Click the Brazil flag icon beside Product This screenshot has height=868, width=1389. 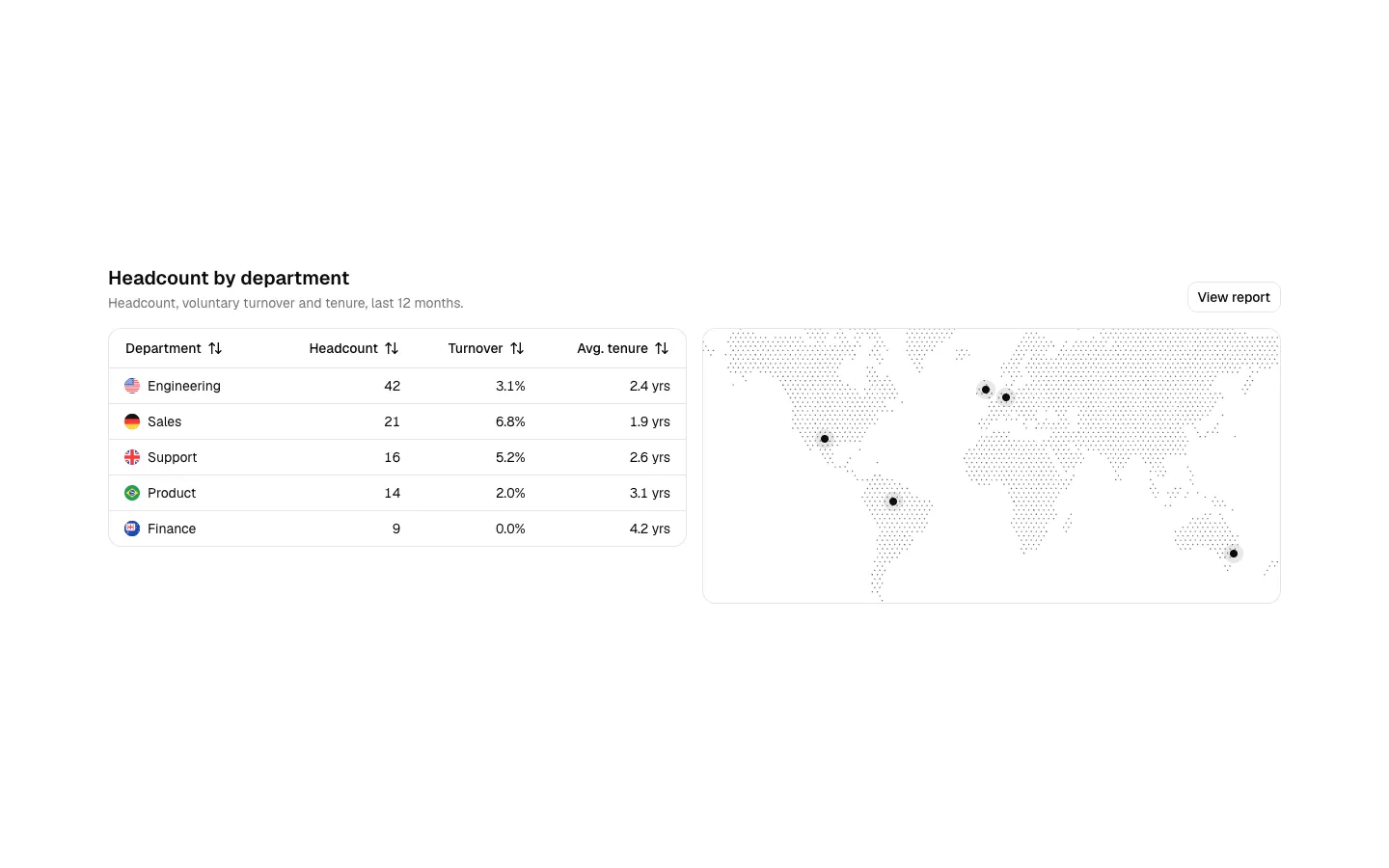(132, 493)
